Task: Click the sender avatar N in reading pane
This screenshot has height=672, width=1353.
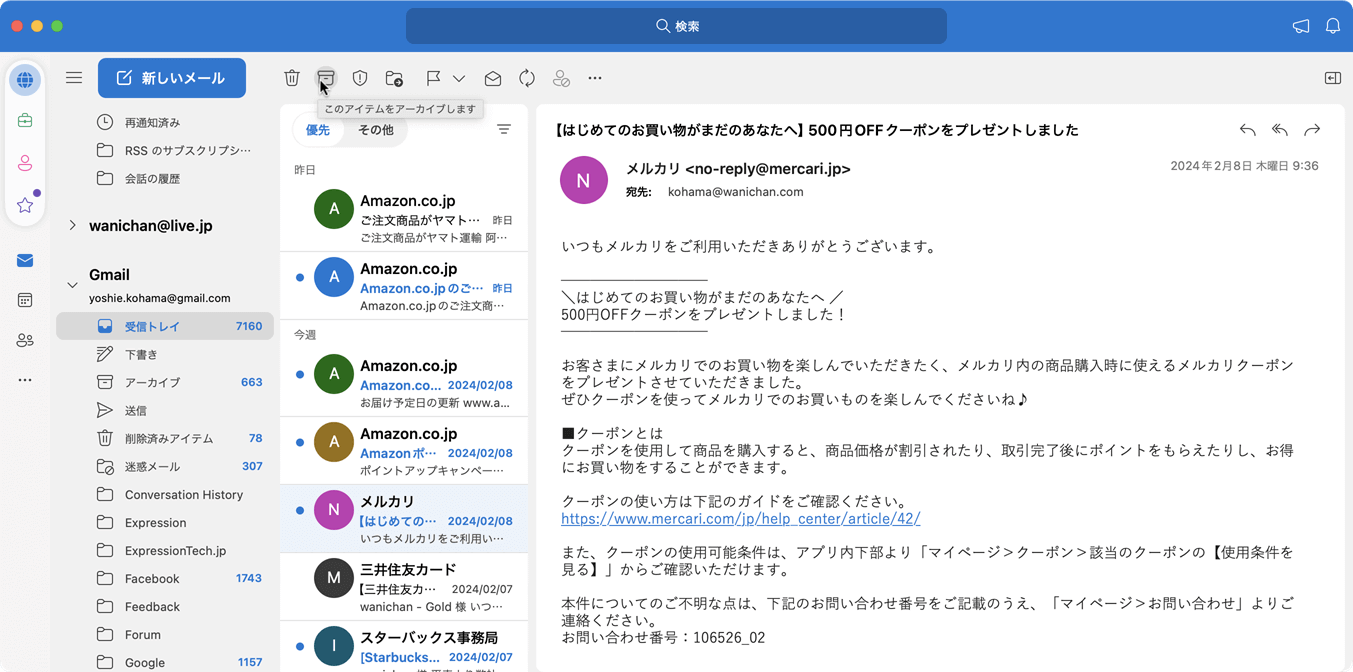Action: (584, 180)
